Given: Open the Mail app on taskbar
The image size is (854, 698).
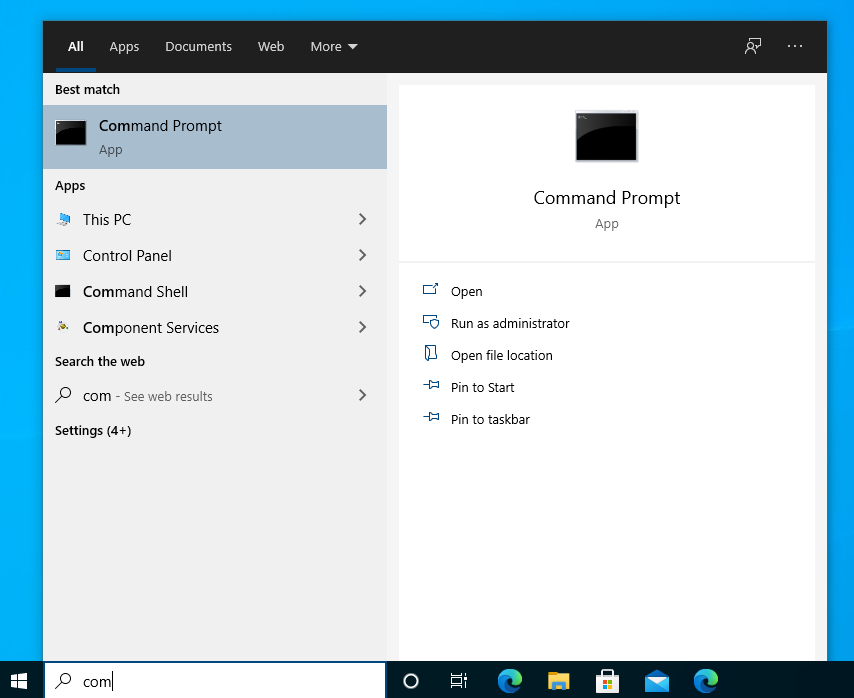Looking at the screenshot, I should tap(656, 681).
